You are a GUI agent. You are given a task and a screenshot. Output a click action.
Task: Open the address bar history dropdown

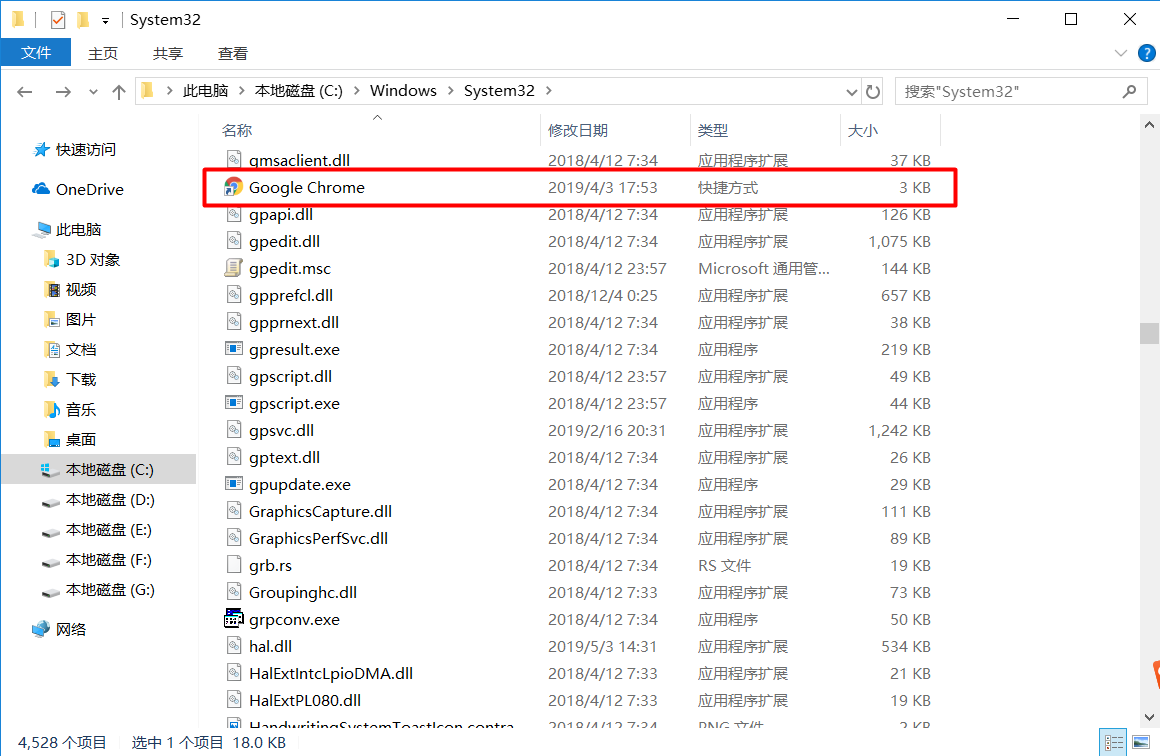[850, 90]
